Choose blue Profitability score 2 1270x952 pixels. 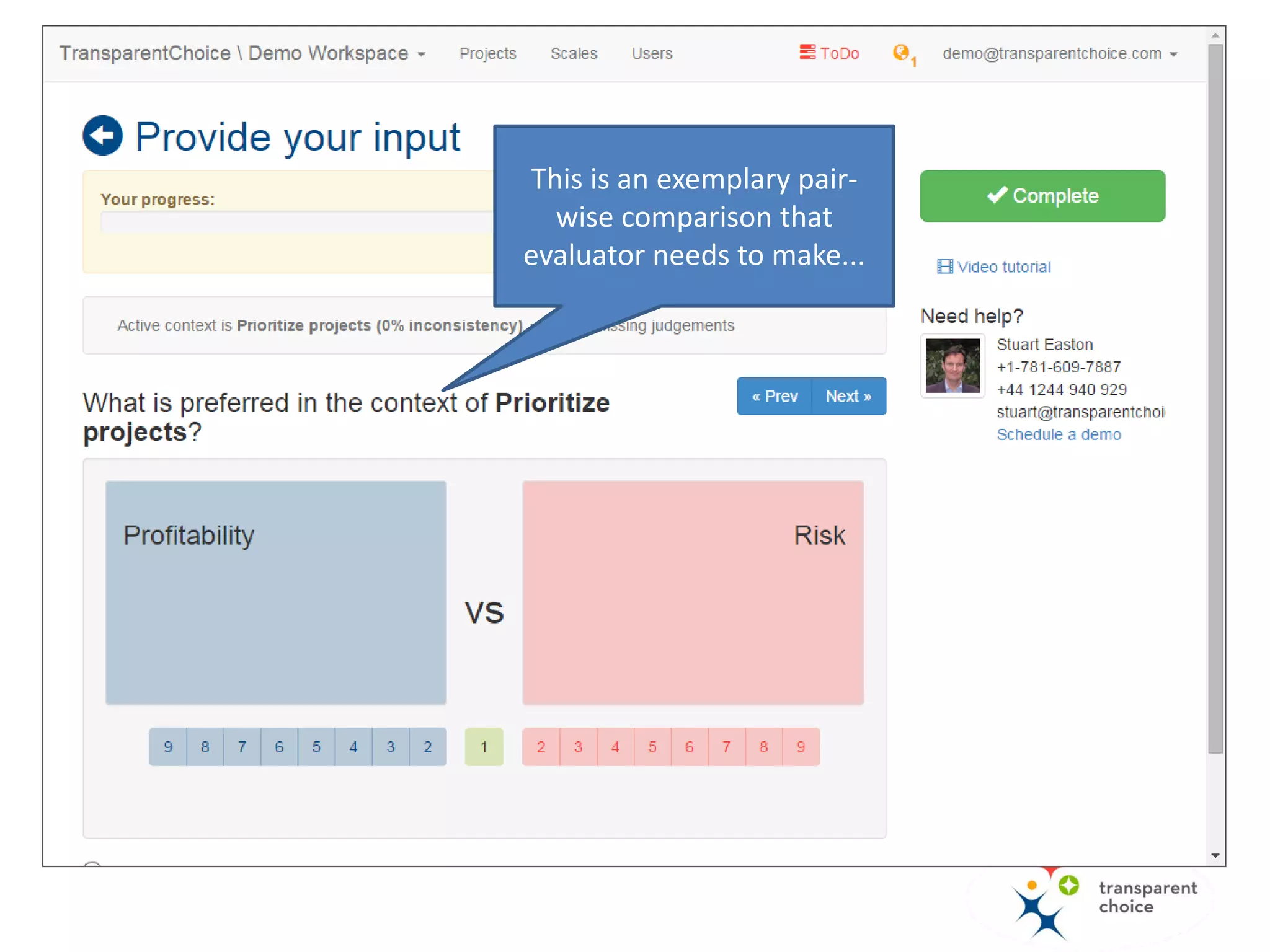pyautogui.click(x=428, y=747)
